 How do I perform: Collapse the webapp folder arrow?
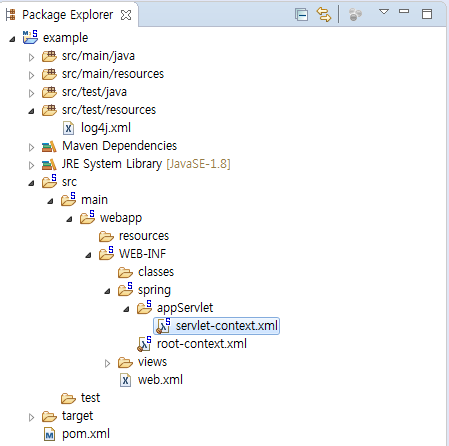click(69, 219)
